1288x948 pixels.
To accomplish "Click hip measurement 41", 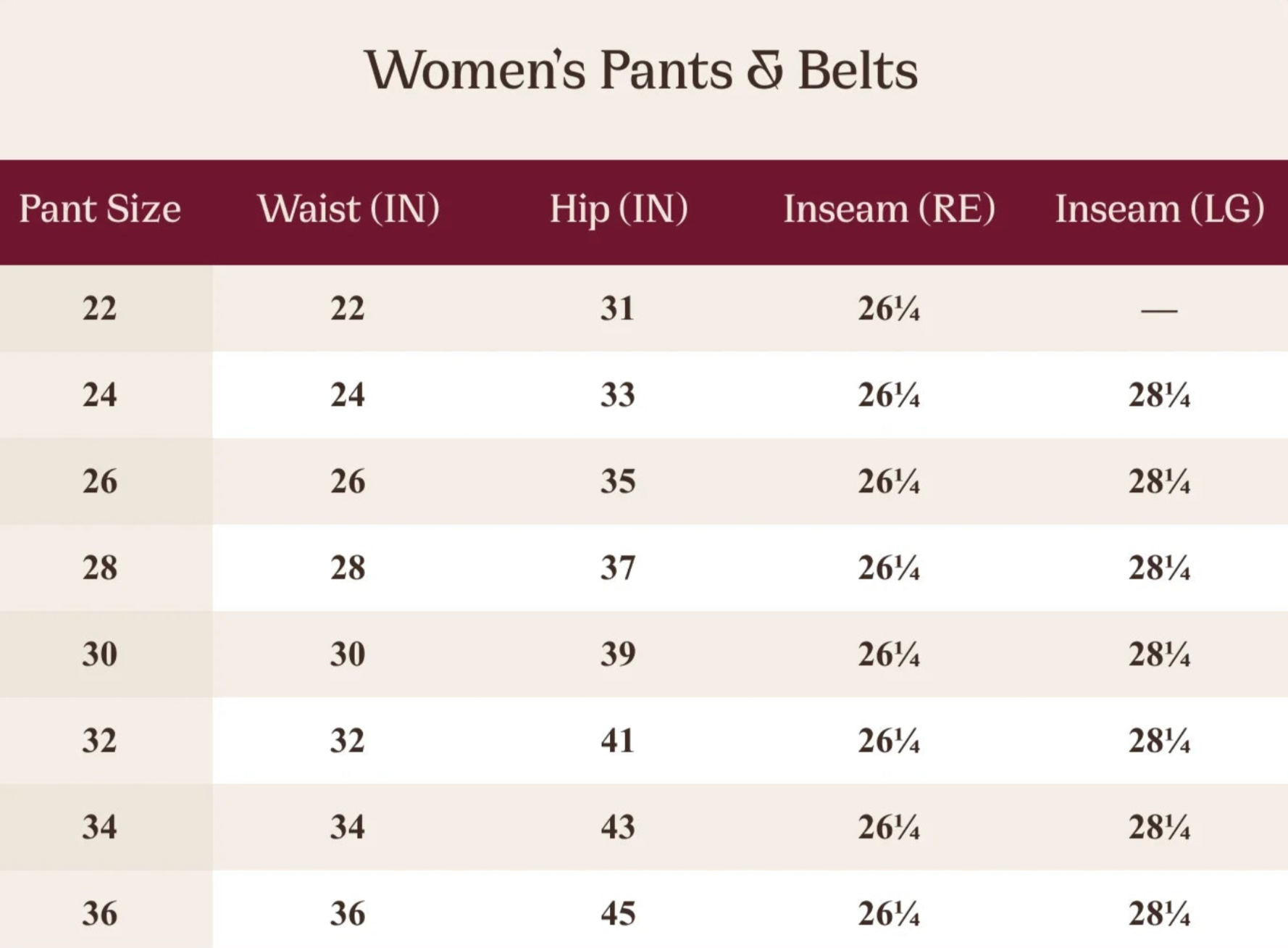I will click(618, 741).
